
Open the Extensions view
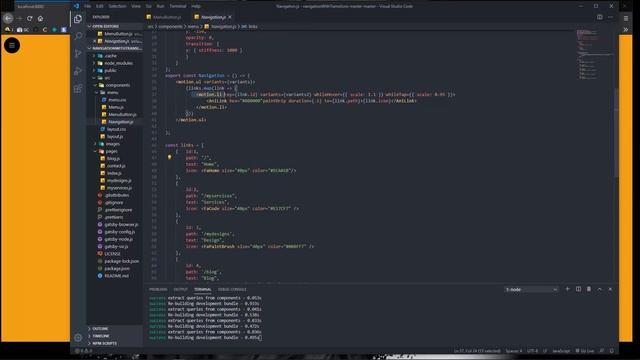tap(78, 89)
